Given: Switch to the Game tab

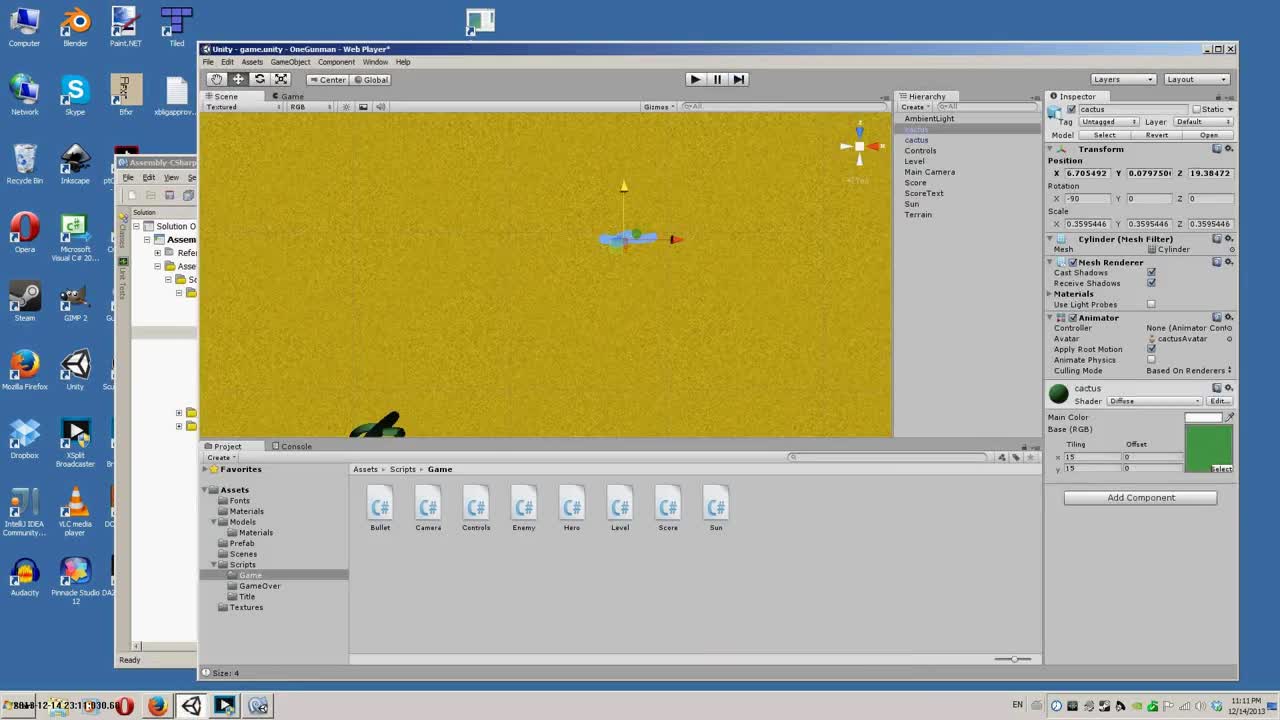Looking at the screenshot, I should pyautogui.click(x=287, y=96).
